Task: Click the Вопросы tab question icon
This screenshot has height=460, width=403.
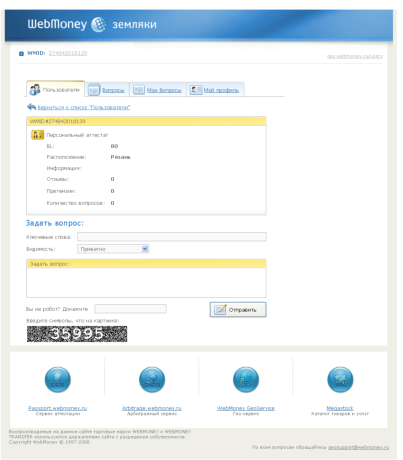Action: click(x=94, y=90)
